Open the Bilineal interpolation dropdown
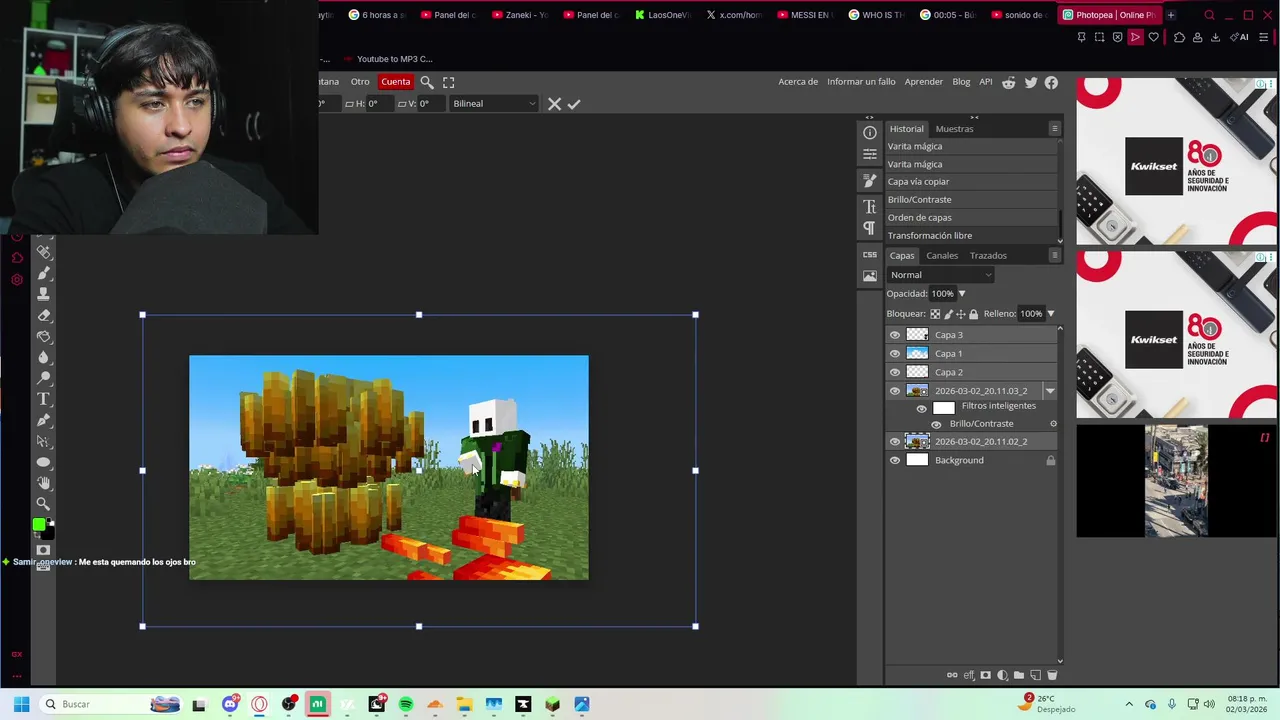The height and width of the screenshot is (720, 1280). coord(493,104)
